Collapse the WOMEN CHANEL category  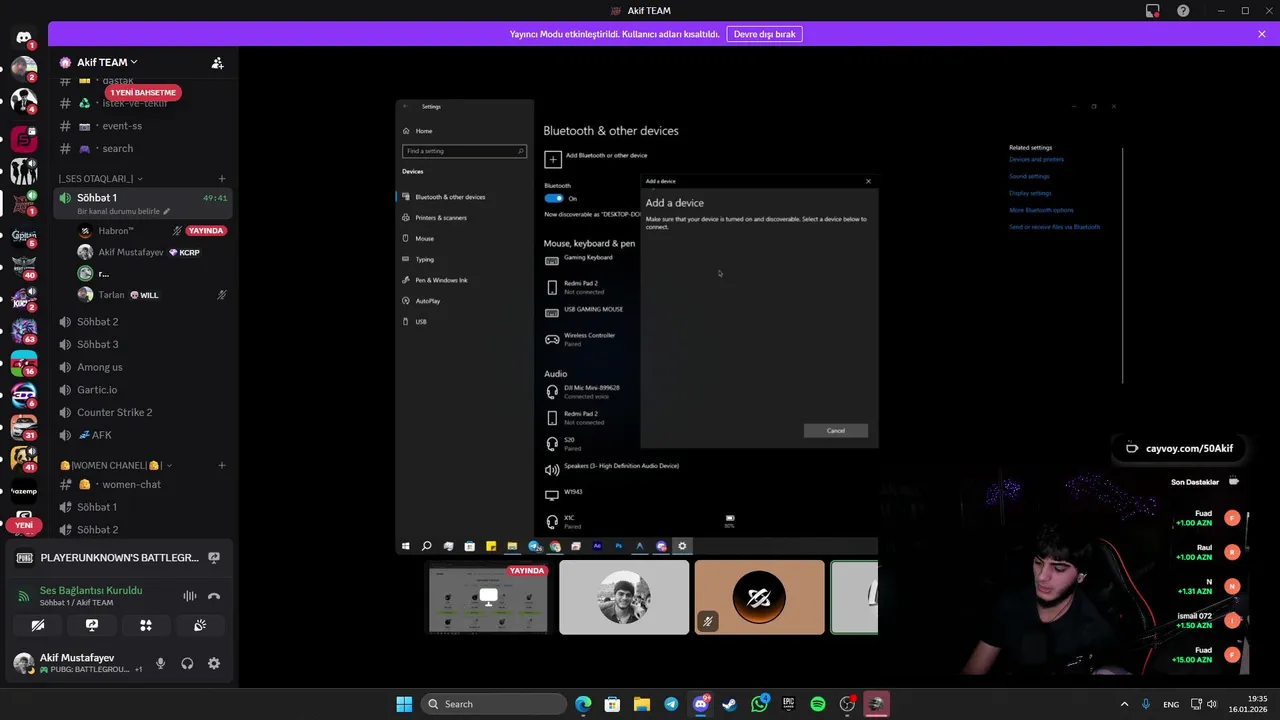pos(115,465)
